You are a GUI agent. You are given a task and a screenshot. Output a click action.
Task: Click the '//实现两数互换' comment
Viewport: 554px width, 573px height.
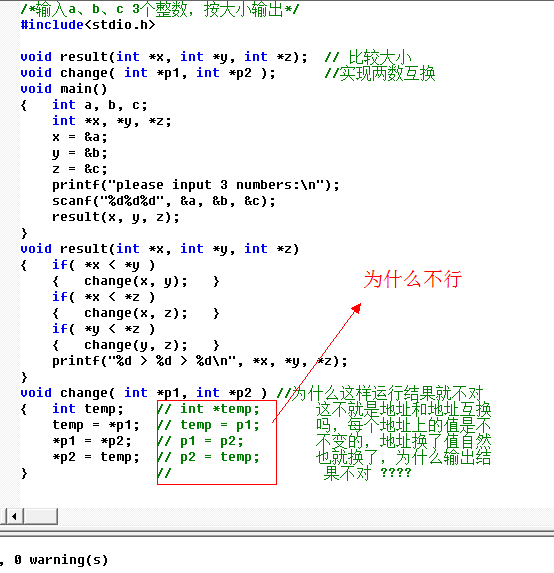pos(380,73)
